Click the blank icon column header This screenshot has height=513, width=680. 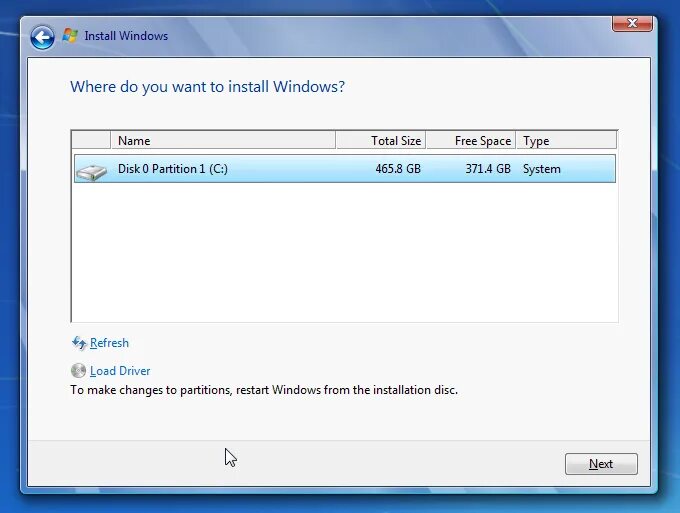point(91,141)
